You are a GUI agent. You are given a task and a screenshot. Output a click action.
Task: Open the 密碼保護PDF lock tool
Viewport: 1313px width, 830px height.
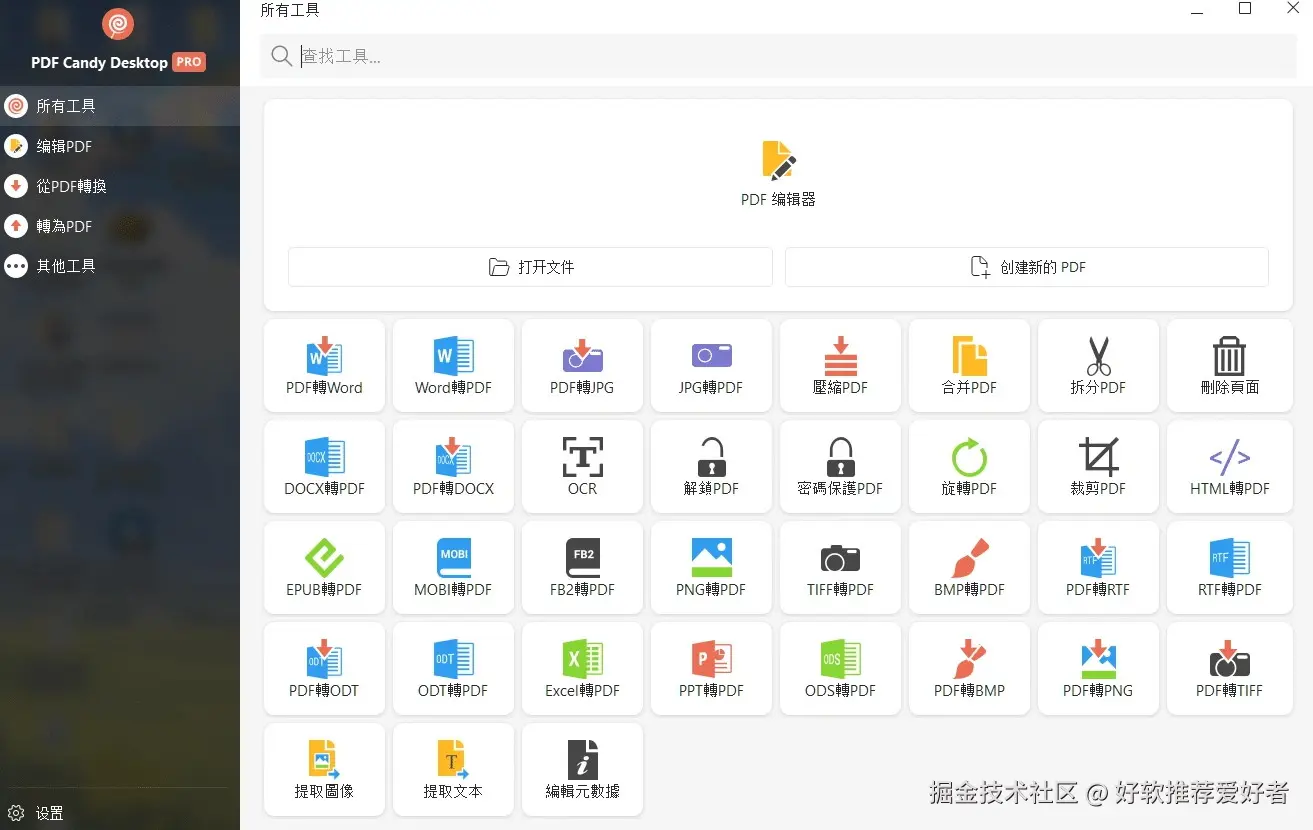tap(840, 466)
